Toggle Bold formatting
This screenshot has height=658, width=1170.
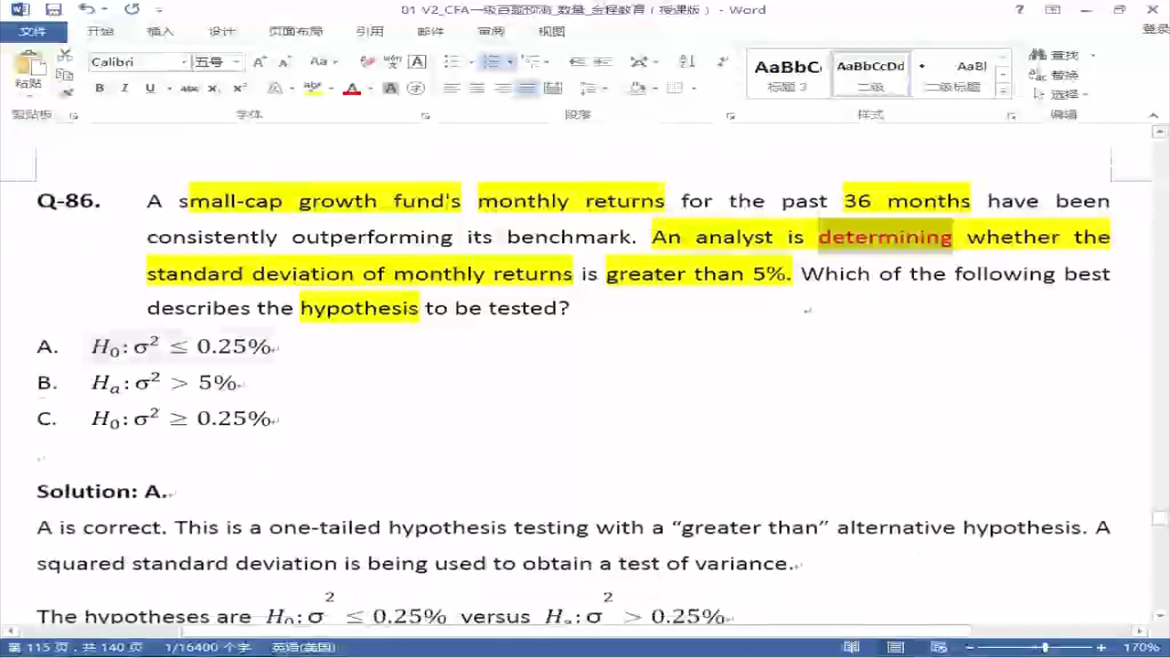[x=99, y=89]
